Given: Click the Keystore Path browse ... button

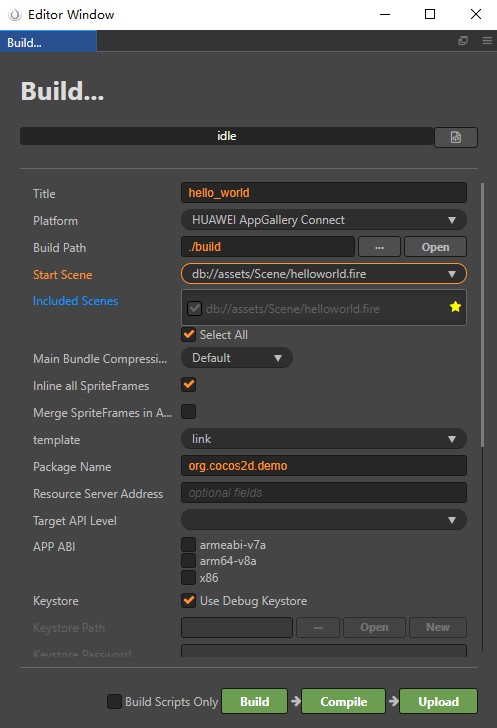Looking at the screenshot, I should (318, 627).
